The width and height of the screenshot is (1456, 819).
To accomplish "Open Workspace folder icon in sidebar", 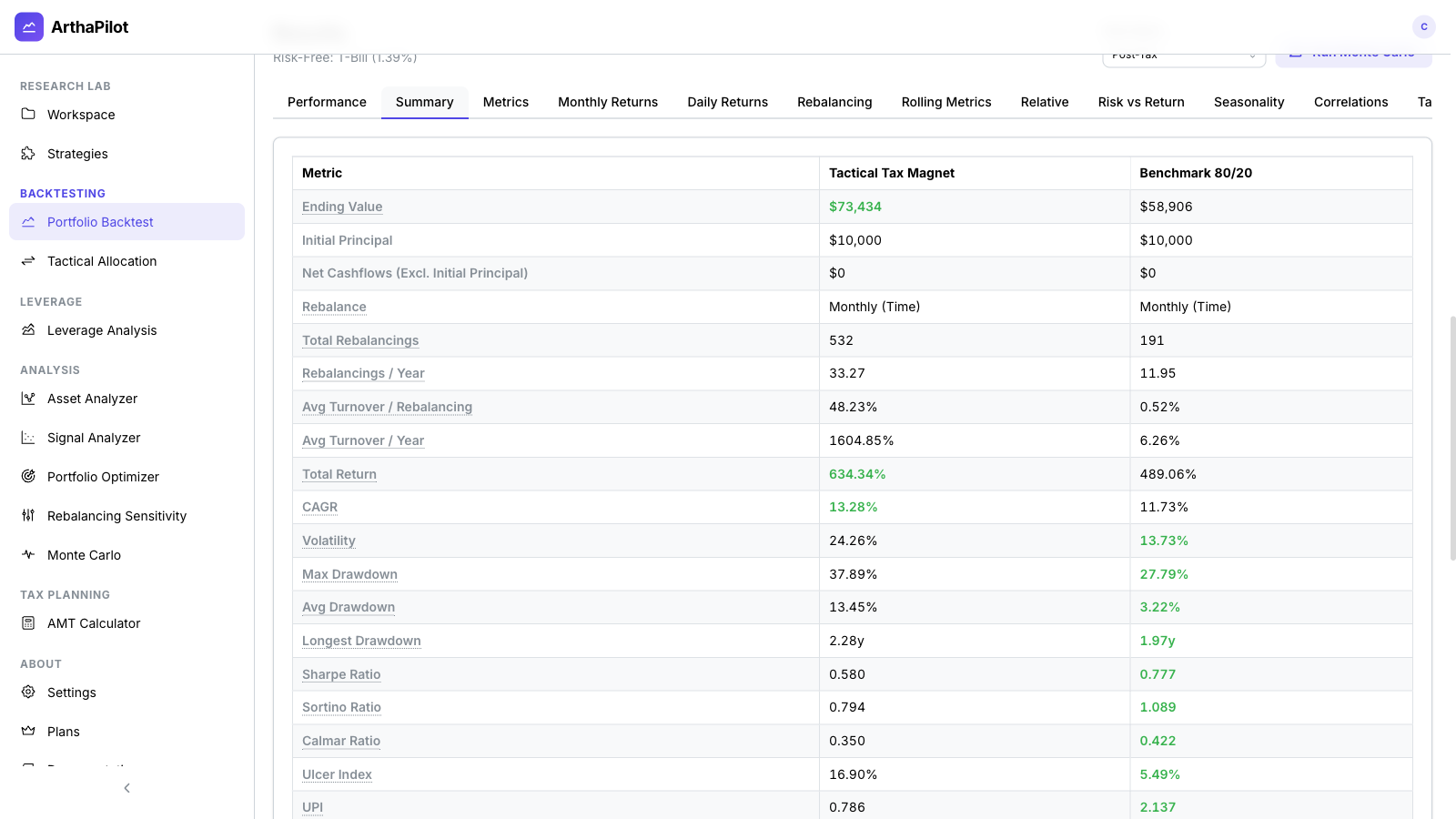I will 28,115.
